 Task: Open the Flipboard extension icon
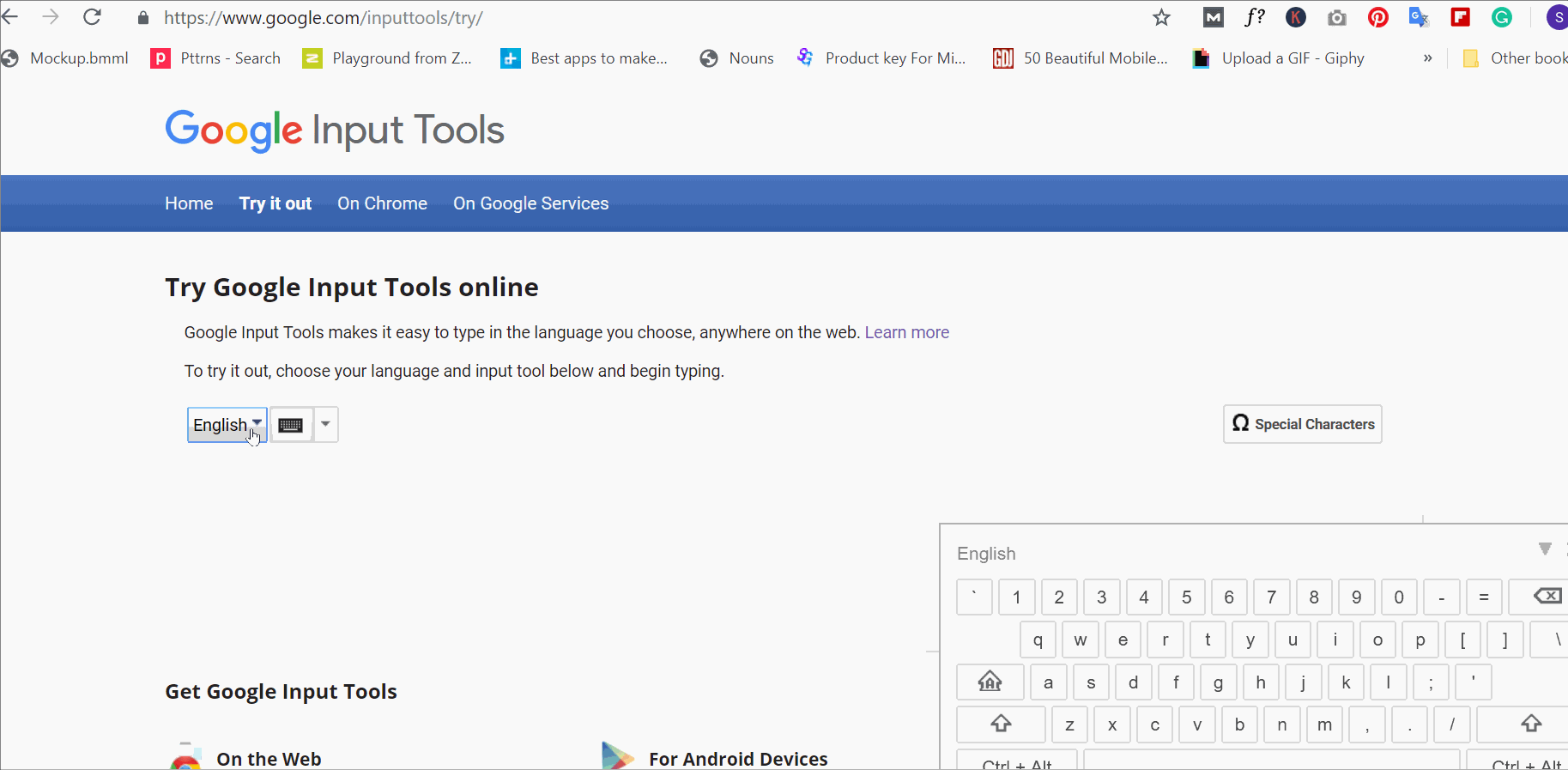[x=1461, y=17]
